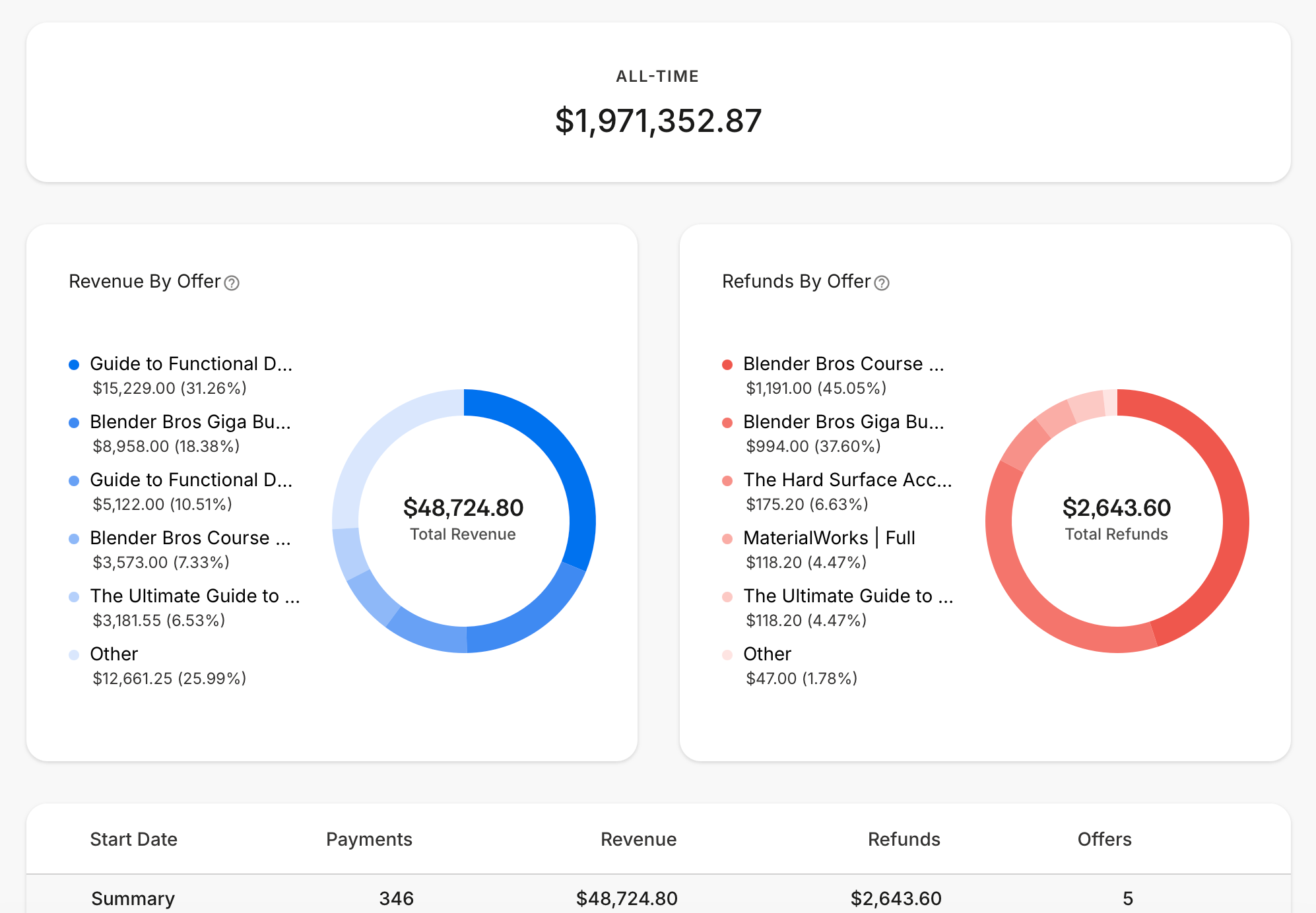Image resolution: width=1316 pixels, height=913 pixels.
Task: Click the blue dot beside Guide to Functional D...
Action: point(75,363)
